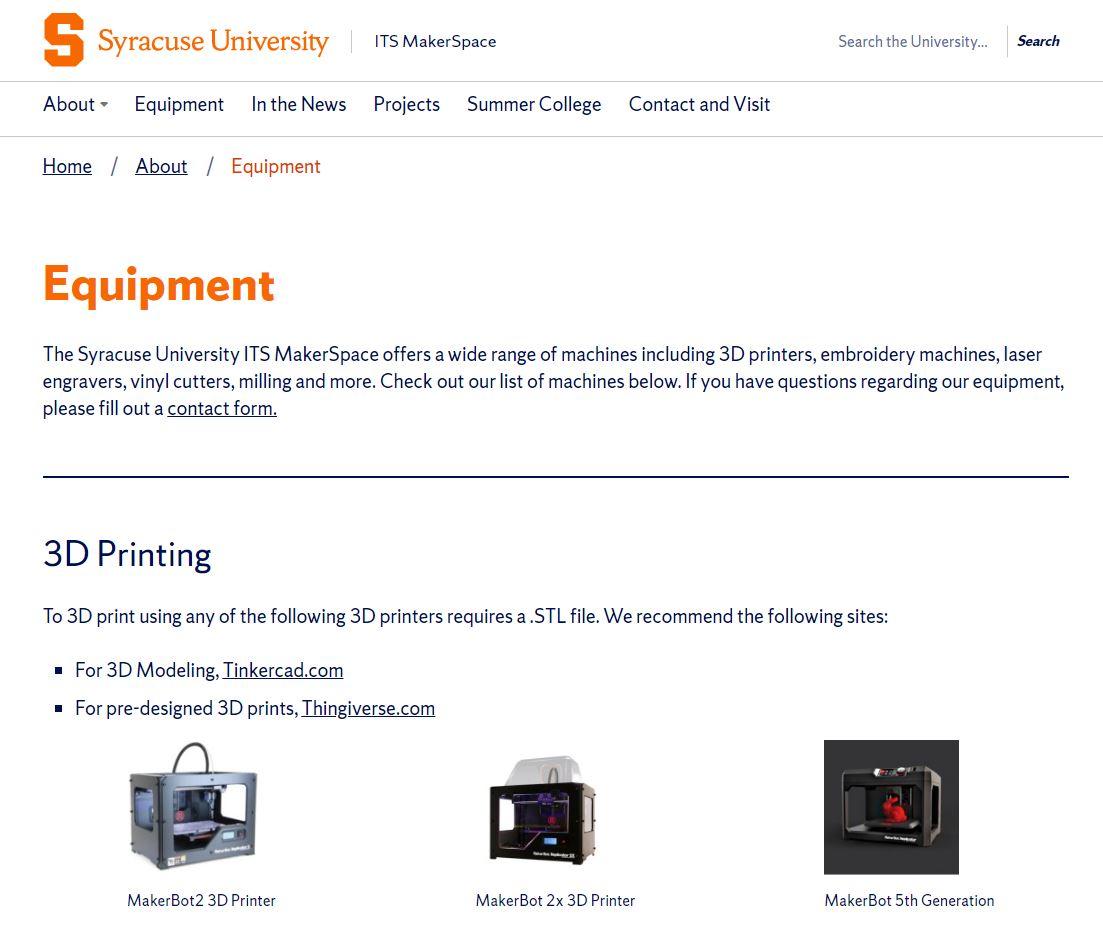The image size is (1103, 929).
Task: Click the MakerBot 5th Generation image
Action: 891,807
